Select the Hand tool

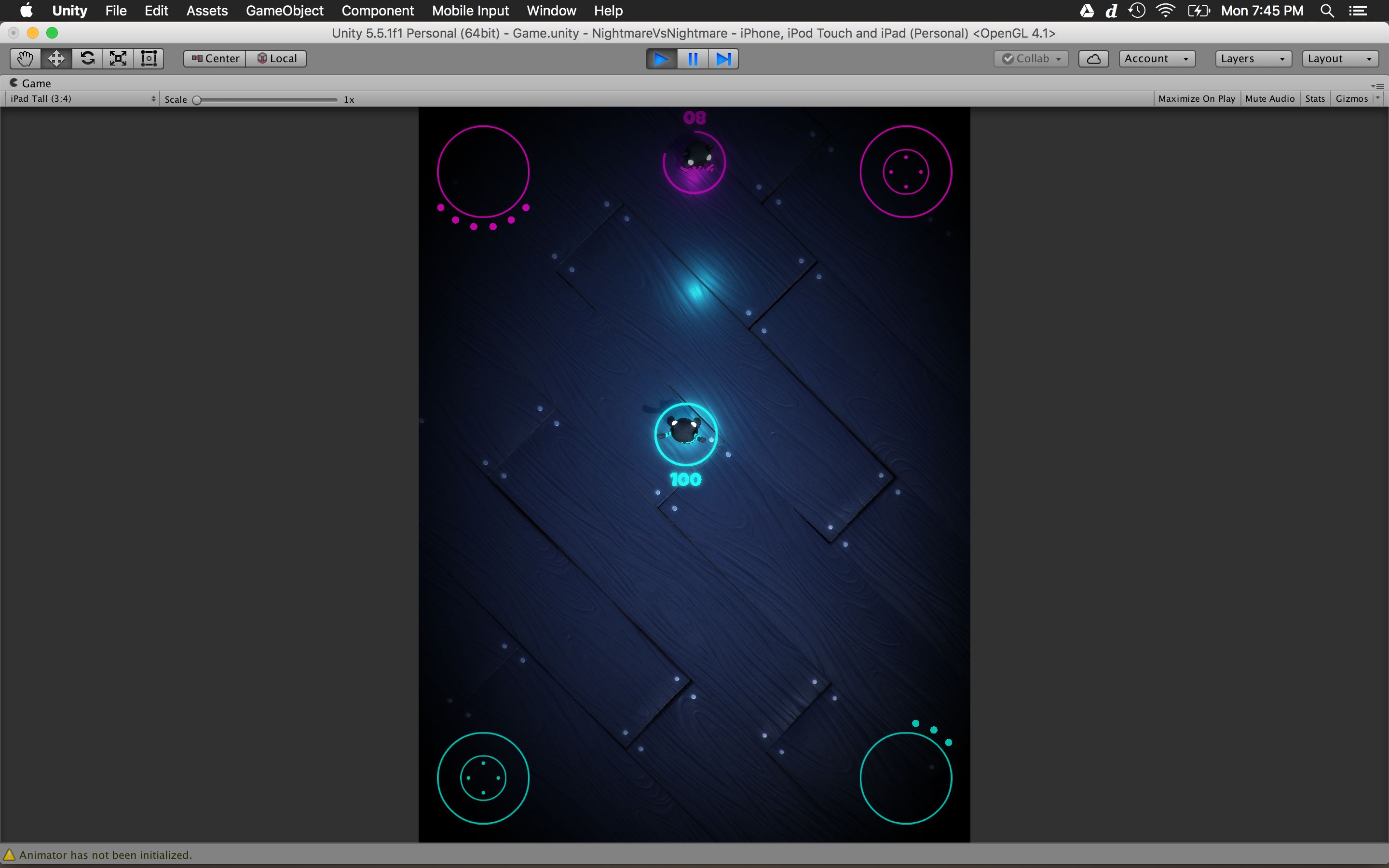point(25,58)
